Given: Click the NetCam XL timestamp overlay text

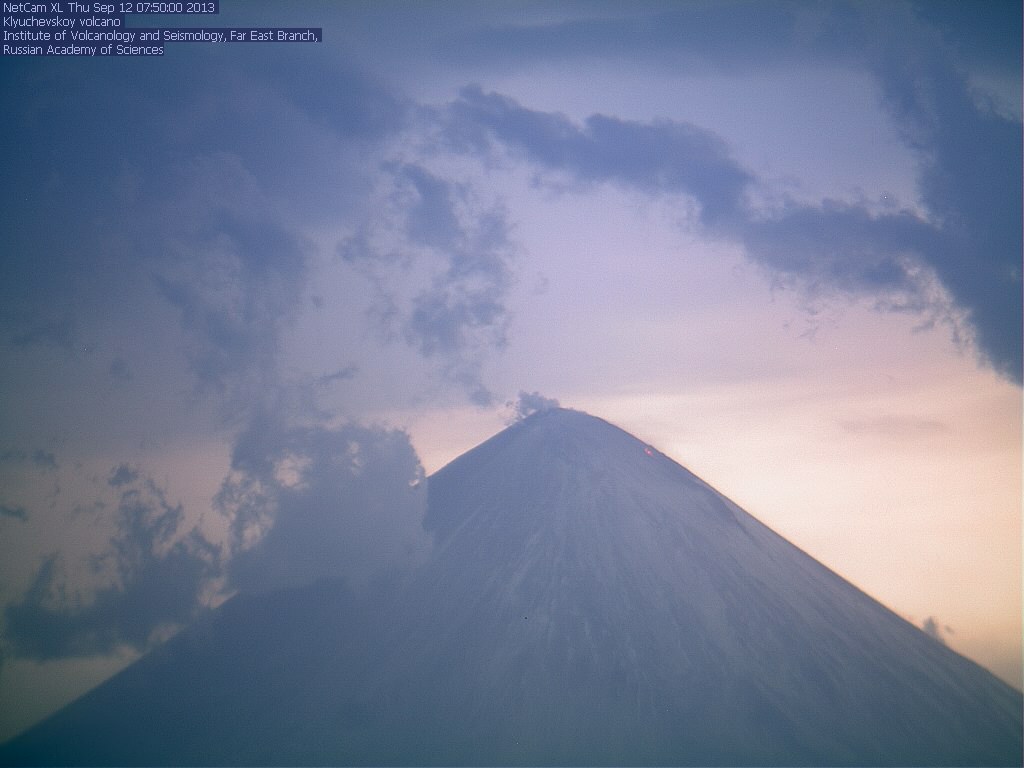Looking at the screenshot, I should (x=109, y=8).
